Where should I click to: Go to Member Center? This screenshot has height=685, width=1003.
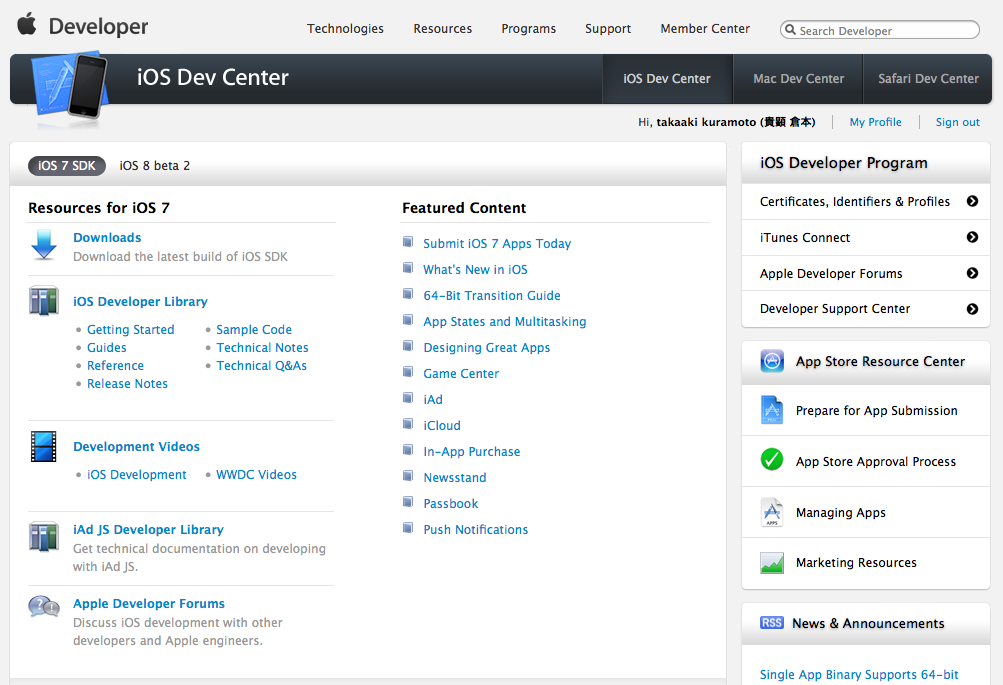coord(705,29)
